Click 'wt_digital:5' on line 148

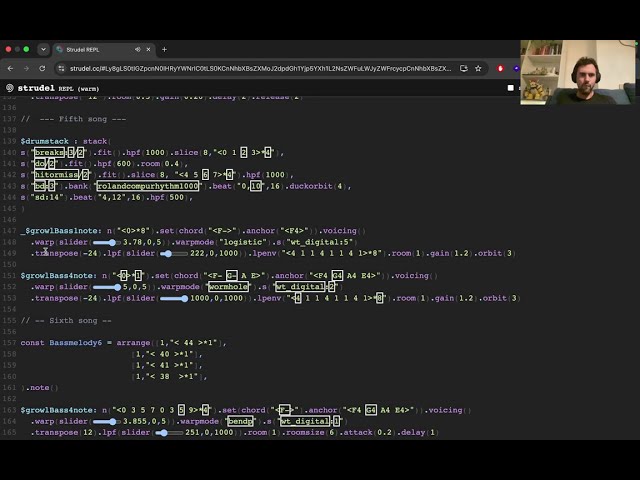(319, 242)
